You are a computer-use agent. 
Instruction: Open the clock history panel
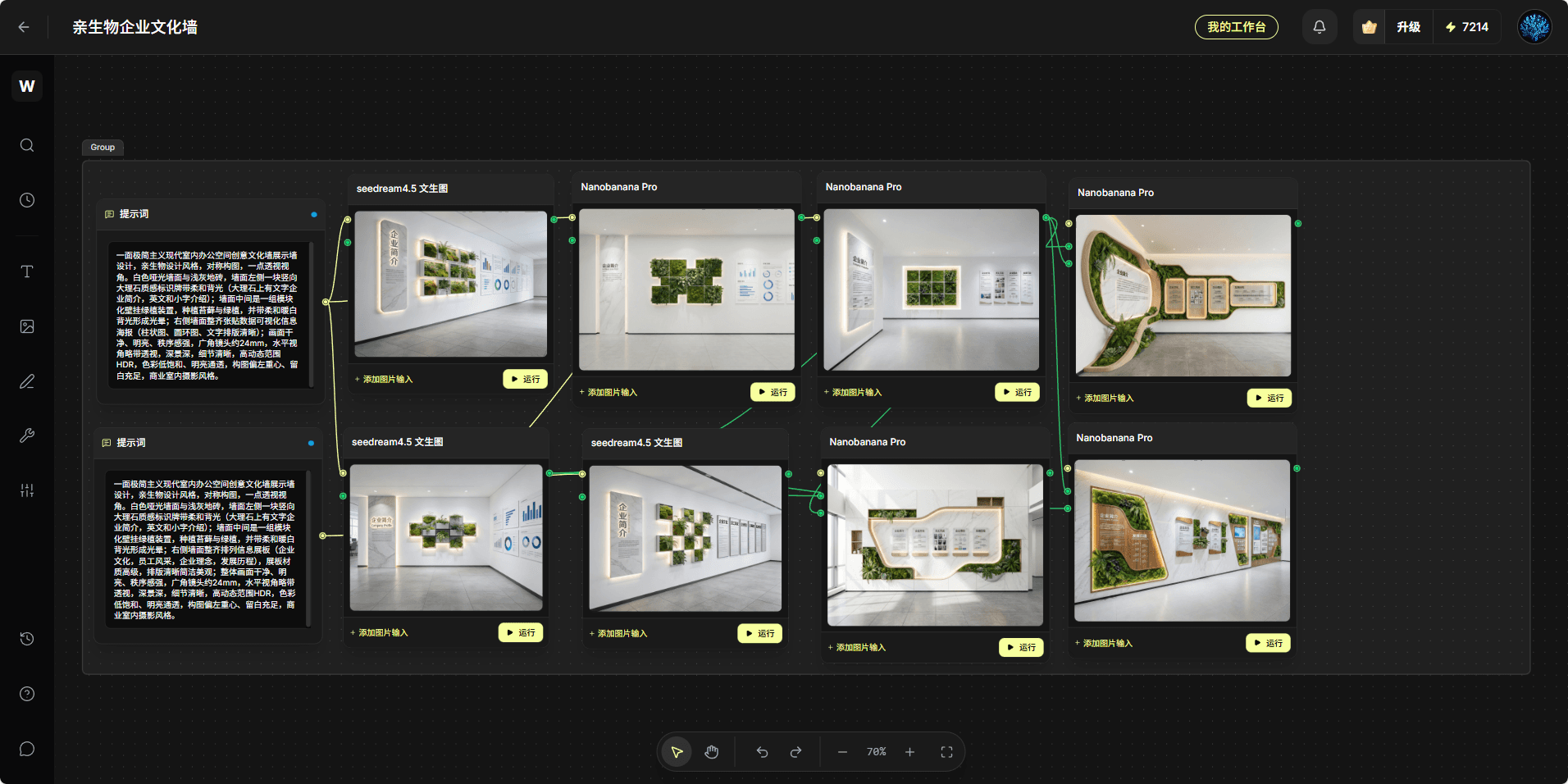point(27,200)
